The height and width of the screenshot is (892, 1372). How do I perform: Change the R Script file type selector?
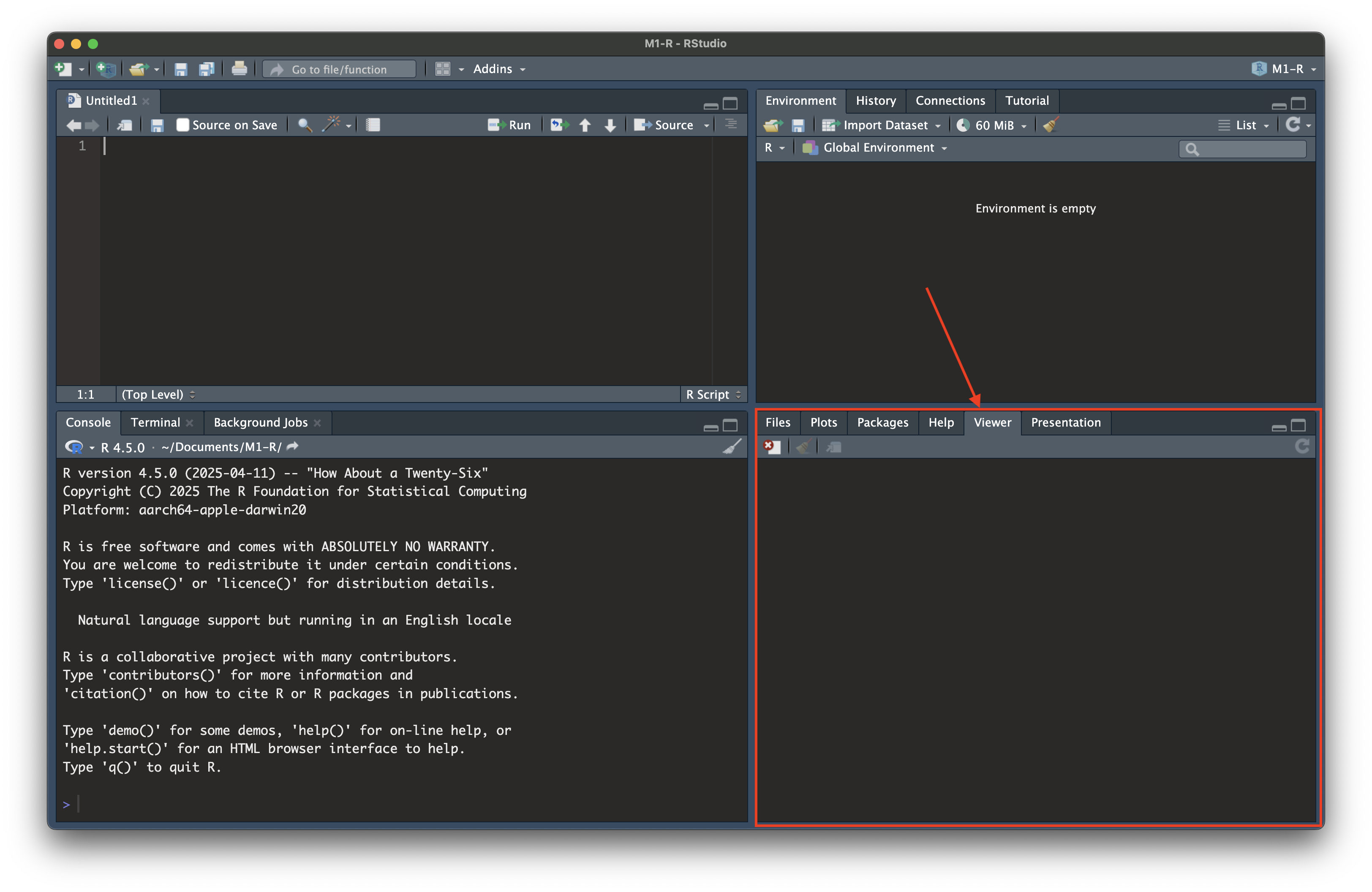coord(713,394)
